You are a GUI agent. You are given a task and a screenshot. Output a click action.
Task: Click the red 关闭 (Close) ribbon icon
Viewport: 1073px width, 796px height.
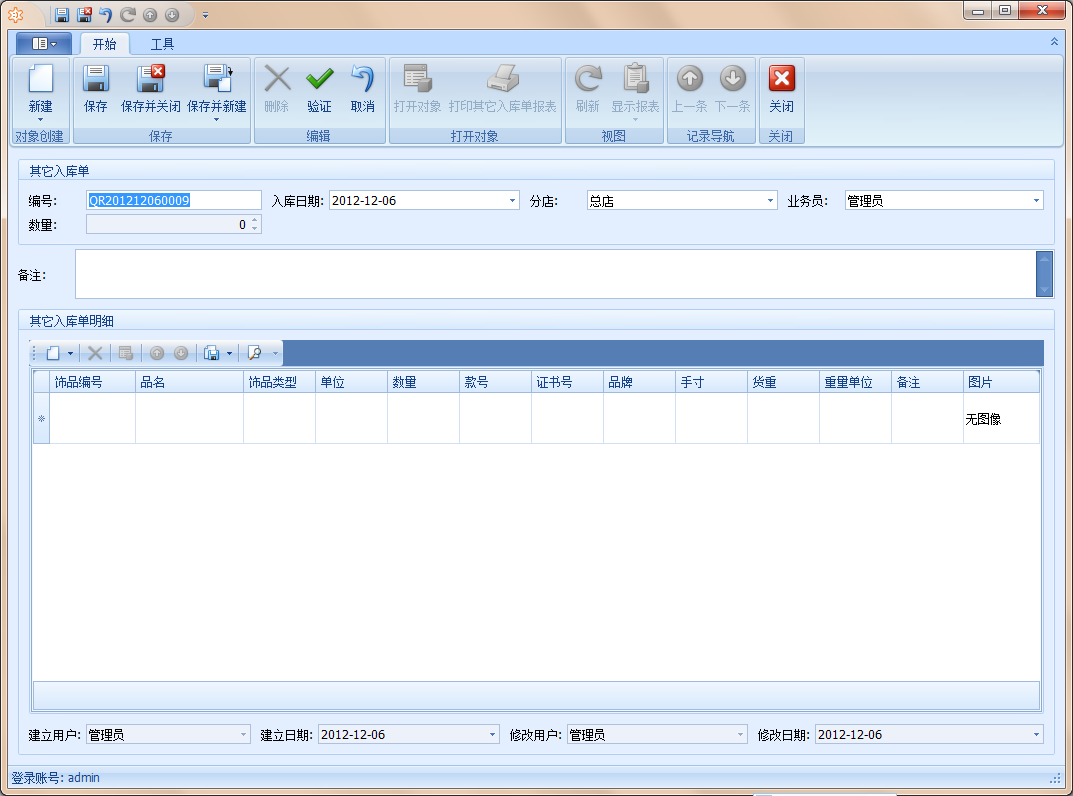tap(781, 79)
